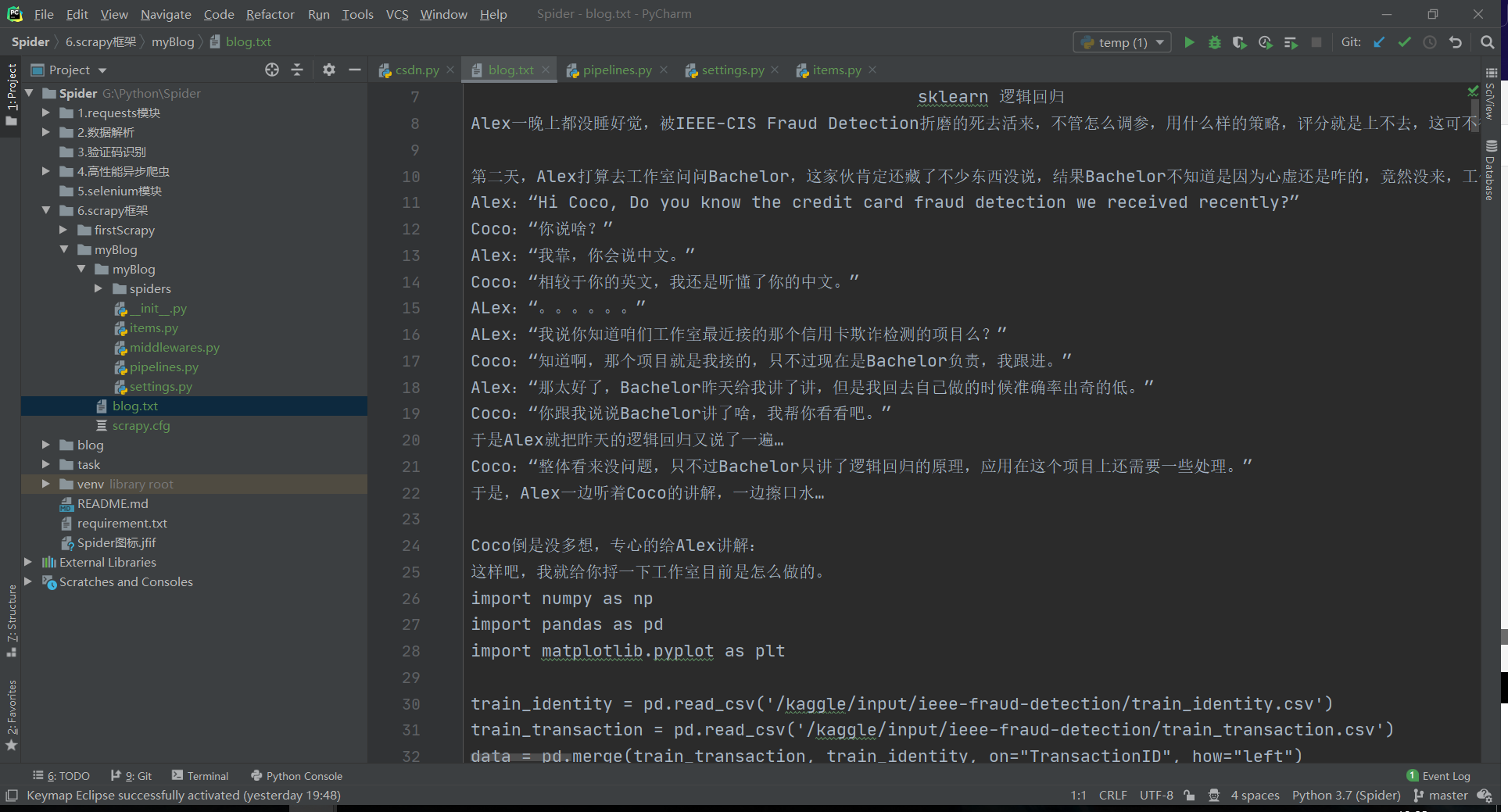Click the Profile run icon
The image size is (1508, 812).
(x=1265, y=42)
